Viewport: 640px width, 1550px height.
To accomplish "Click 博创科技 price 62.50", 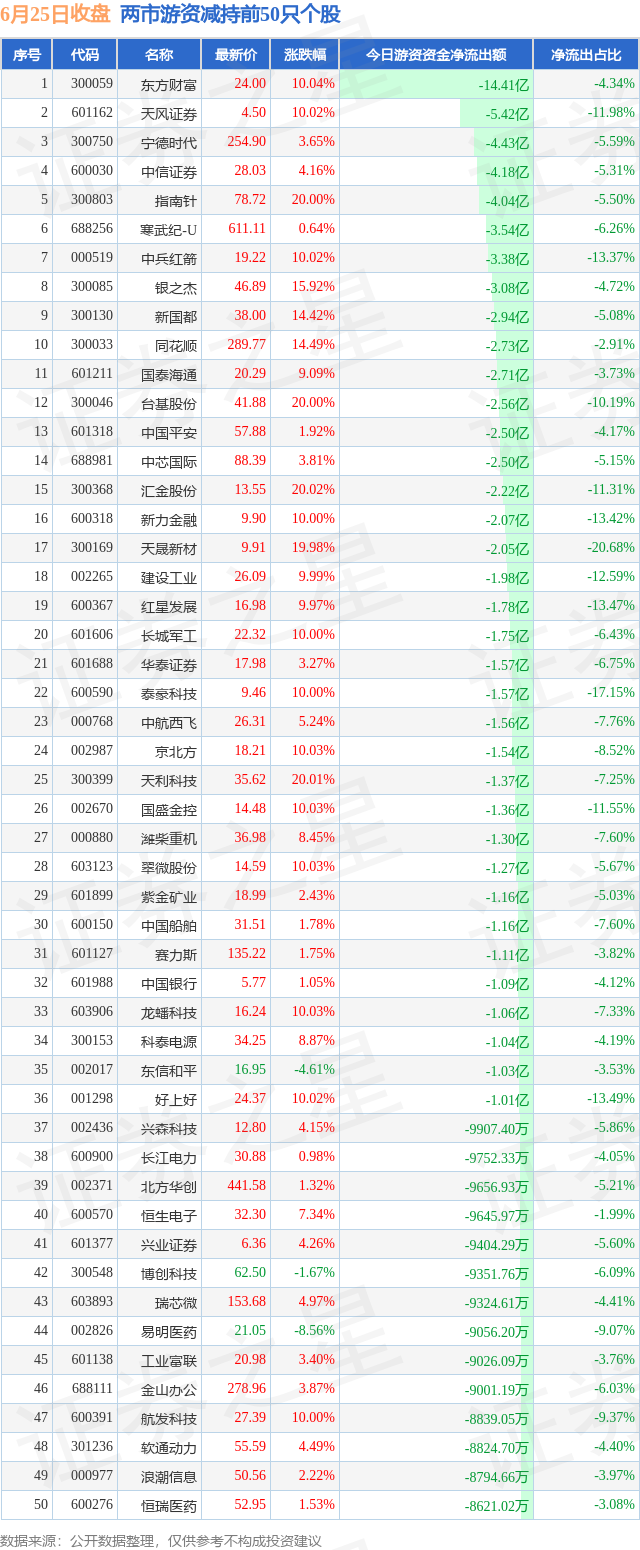I will point(248,1274).
